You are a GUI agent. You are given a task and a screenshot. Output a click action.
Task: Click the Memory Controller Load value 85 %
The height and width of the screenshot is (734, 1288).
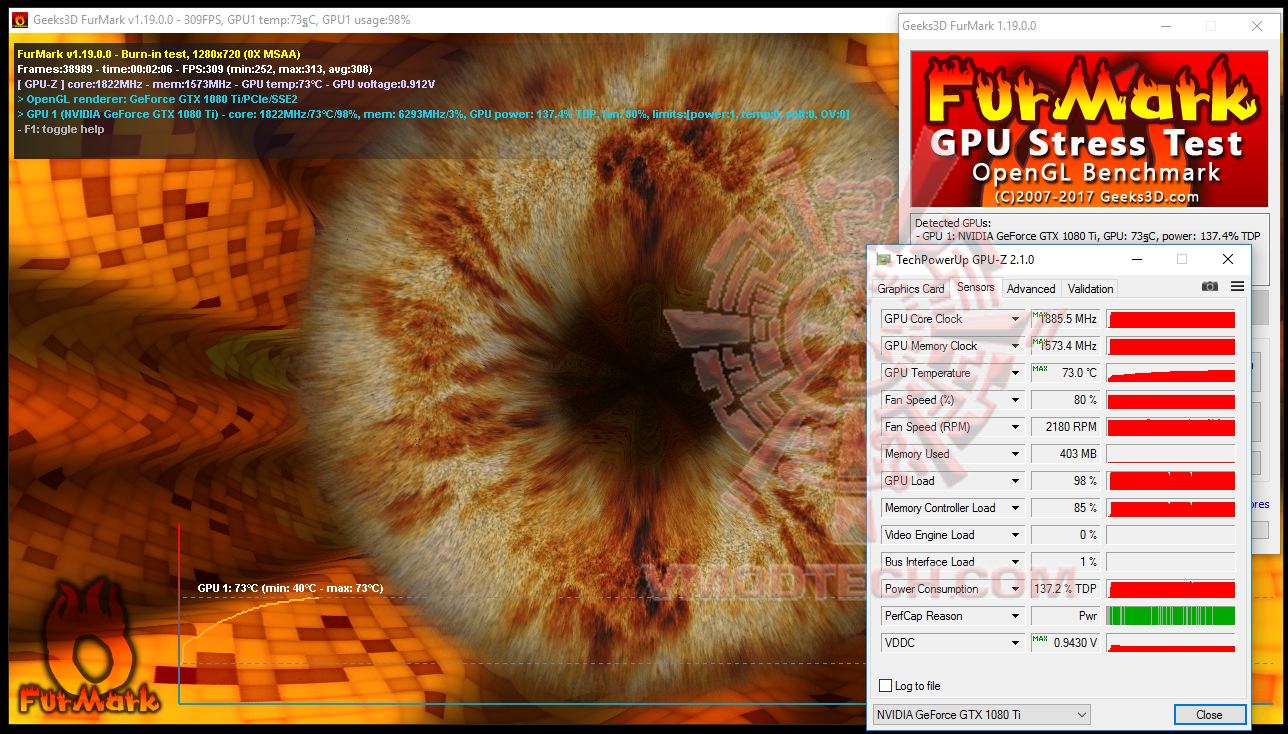point(1065,508)
